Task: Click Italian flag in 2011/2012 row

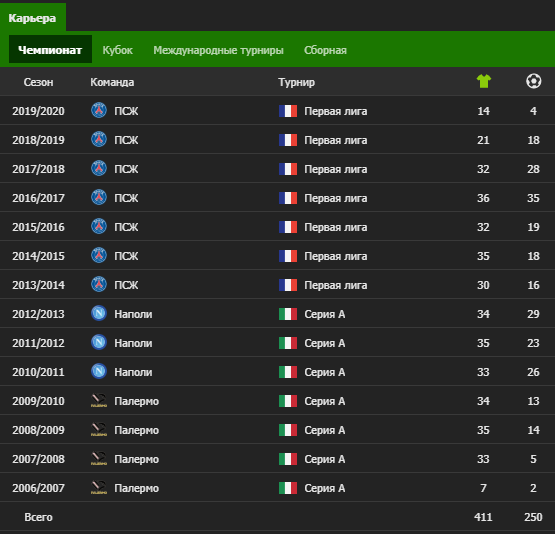Action: (x=288, y=343)
